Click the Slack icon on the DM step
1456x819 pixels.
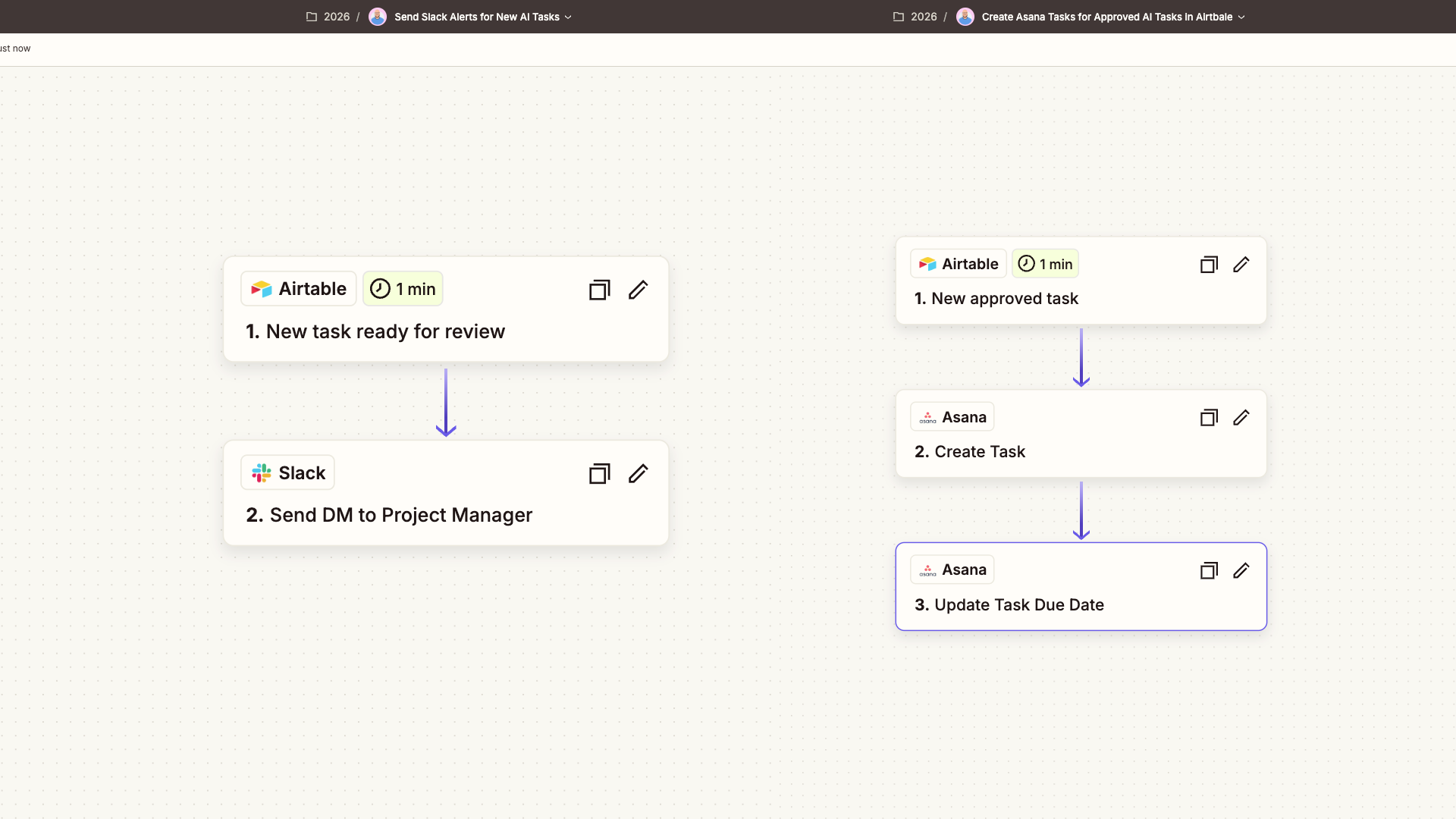point(260,472)
